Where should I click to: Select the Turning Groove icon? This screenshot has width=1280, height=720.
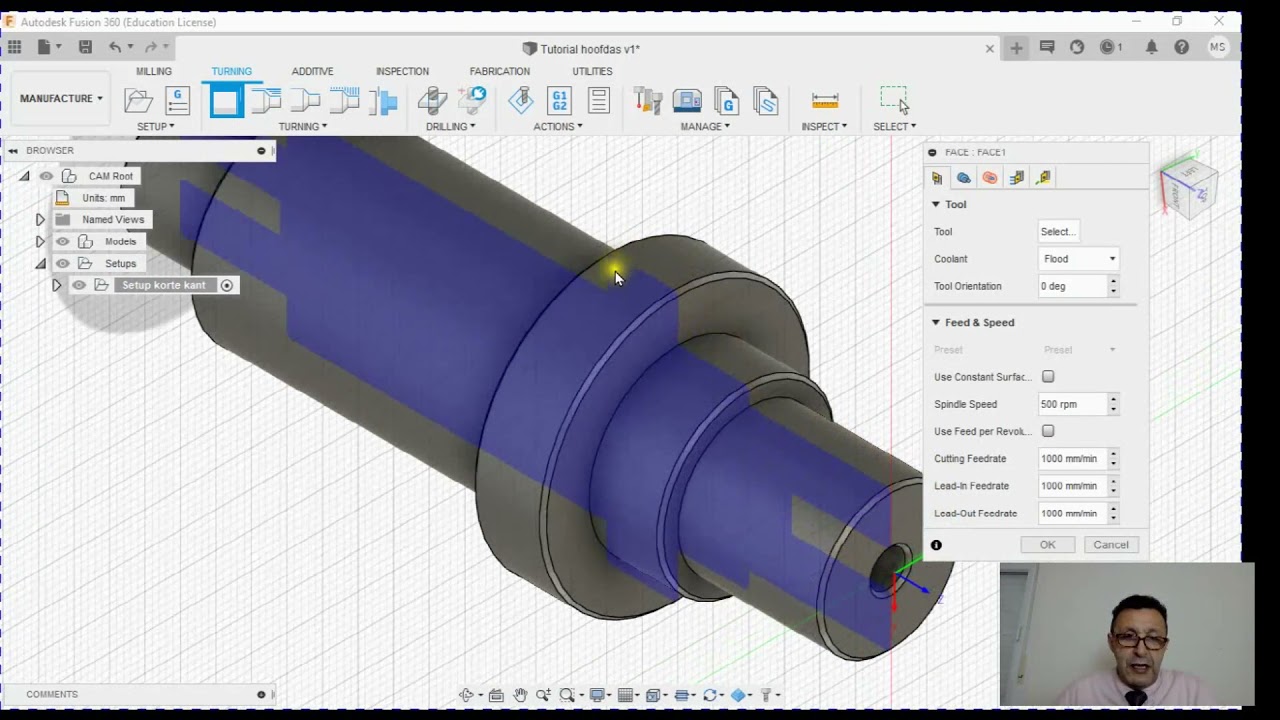[x=344, y=101]
